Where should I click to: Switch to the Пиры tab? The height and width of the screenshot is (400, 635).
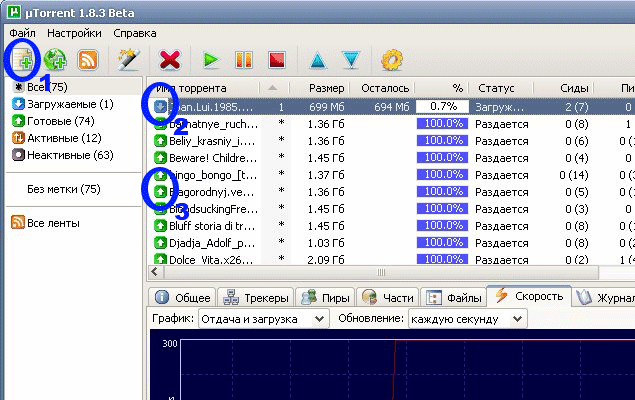coord(325,298)
